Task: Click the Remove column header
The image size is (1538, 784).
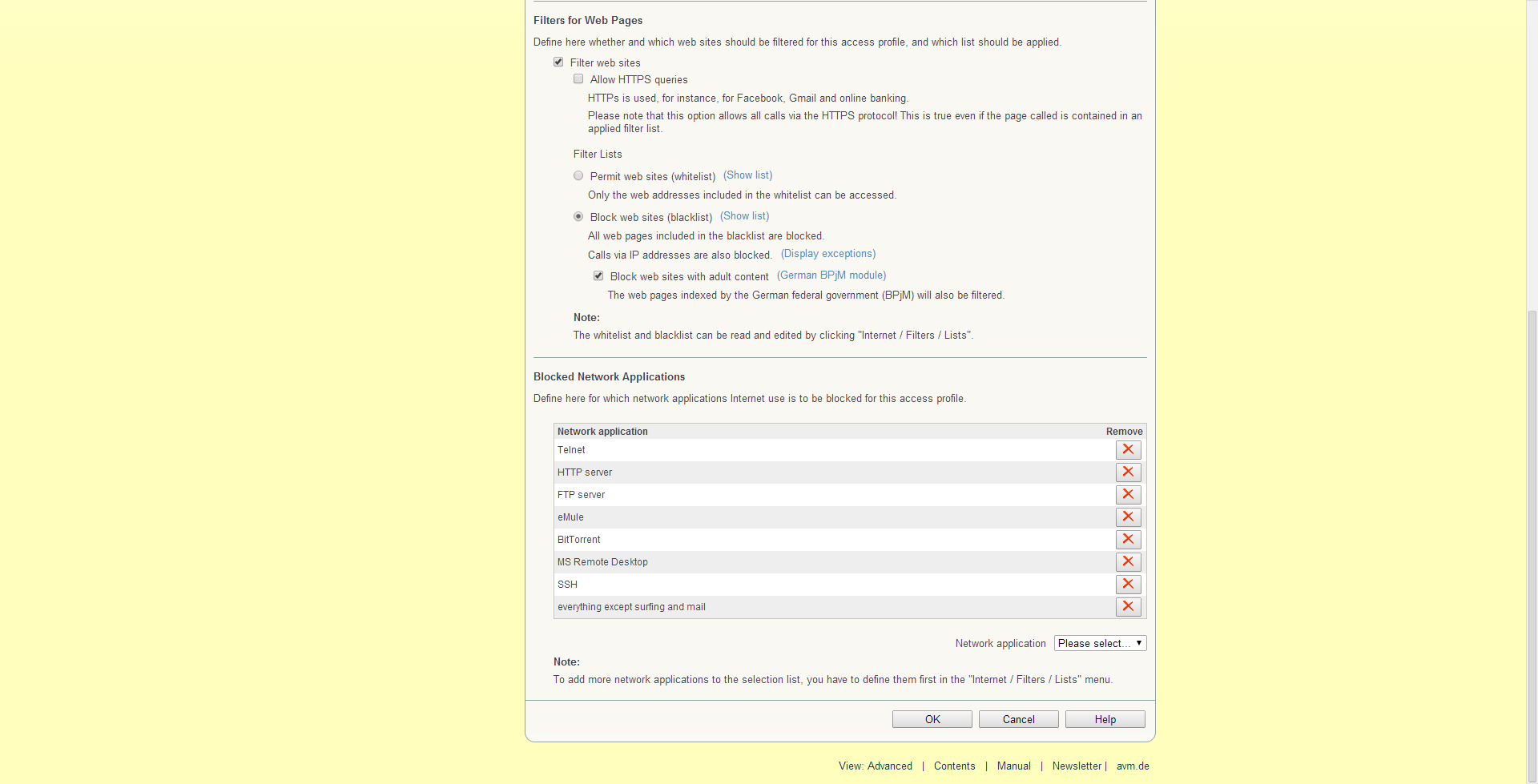Action: click(x=1125, y=432)
